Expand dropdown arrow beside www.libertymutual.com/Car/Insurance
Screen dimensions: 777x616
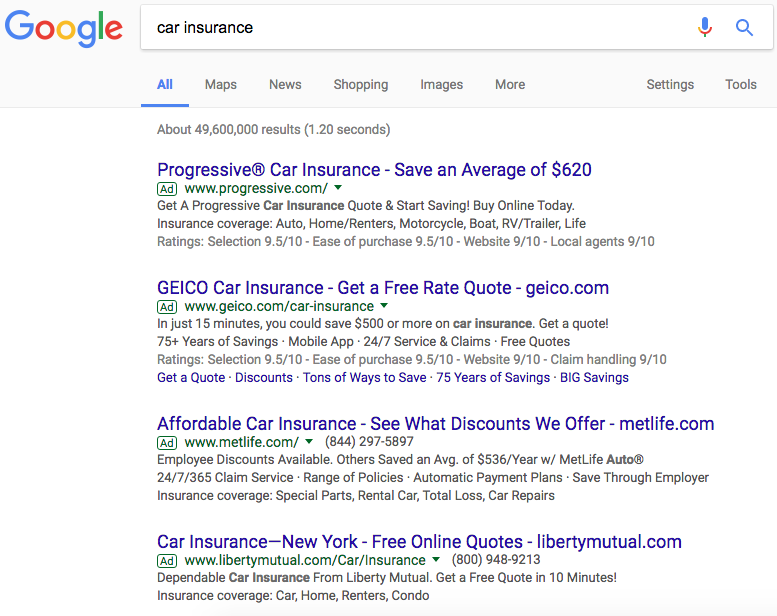point(436,560)
